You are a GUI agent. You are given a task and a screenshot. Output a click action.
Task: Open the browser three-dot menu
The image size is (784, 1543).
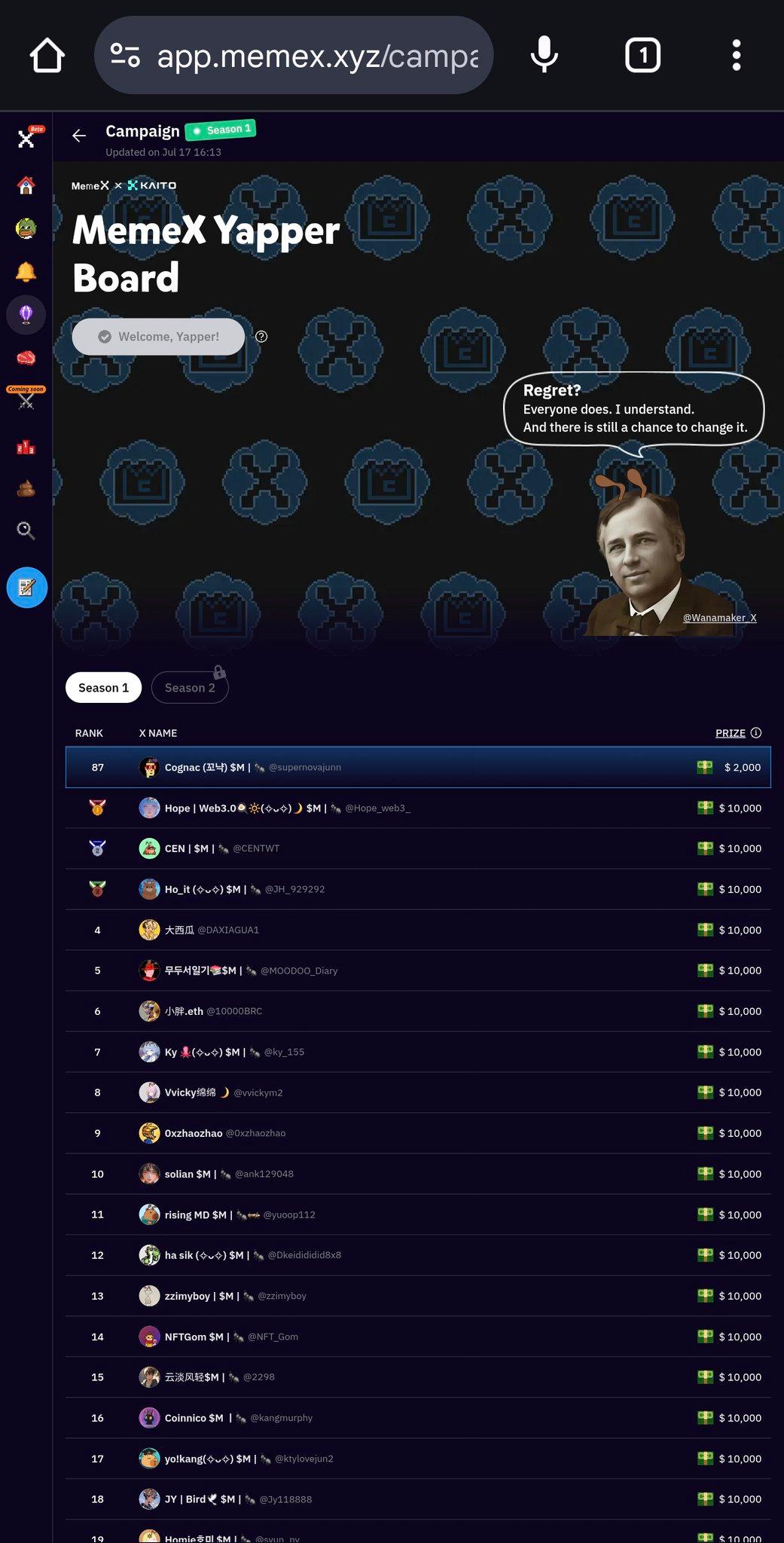[737, 55]
